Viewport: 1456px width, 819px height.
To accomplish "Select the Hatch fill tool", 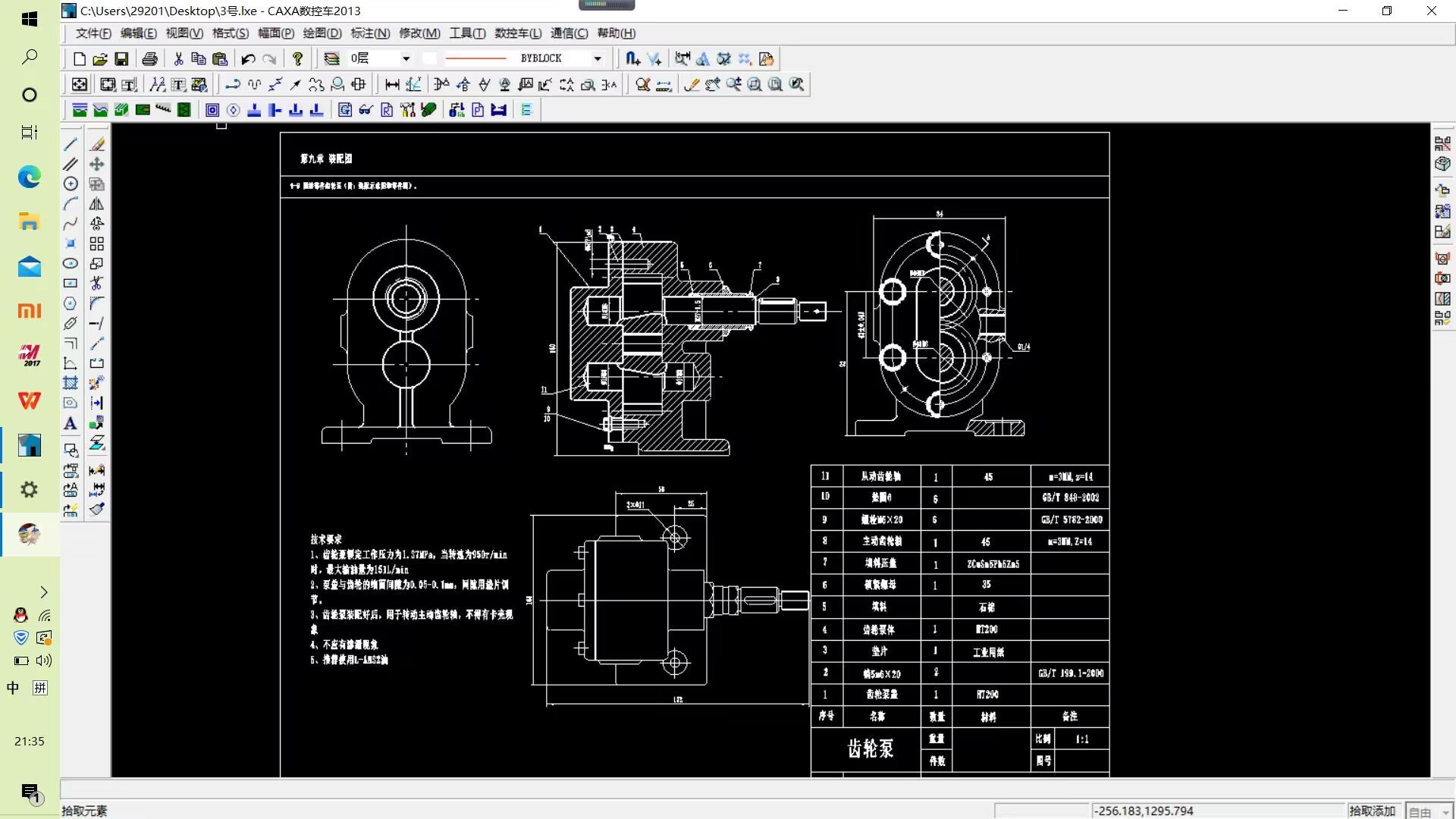I will [71, 383].
